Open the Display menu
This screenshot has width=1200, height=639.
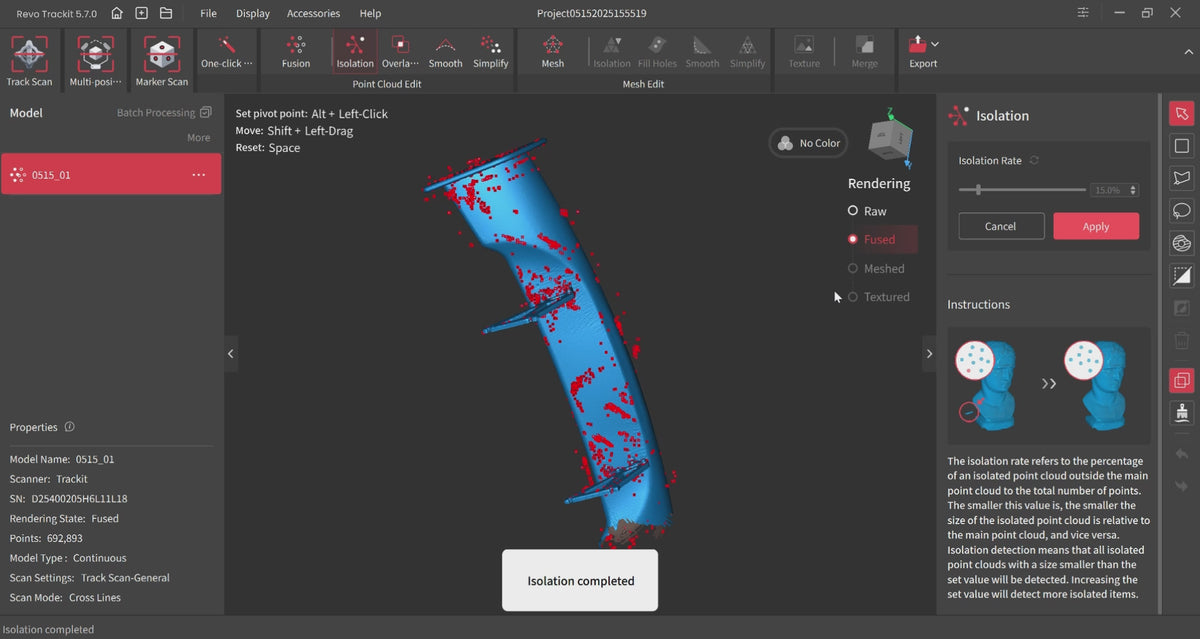(x=252, y=13)
